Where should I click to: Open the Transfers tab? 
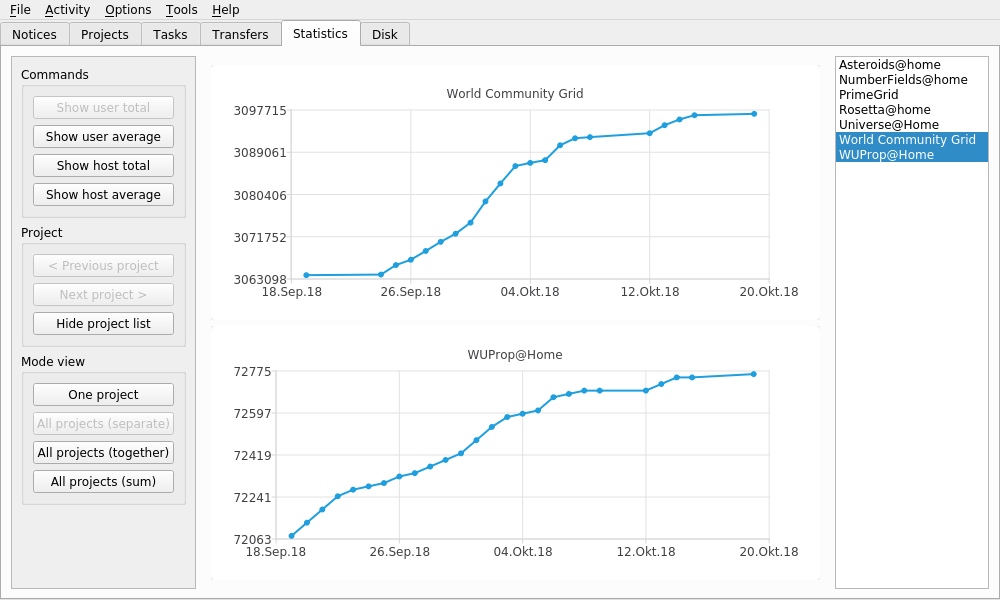click(x=240, y=34)
